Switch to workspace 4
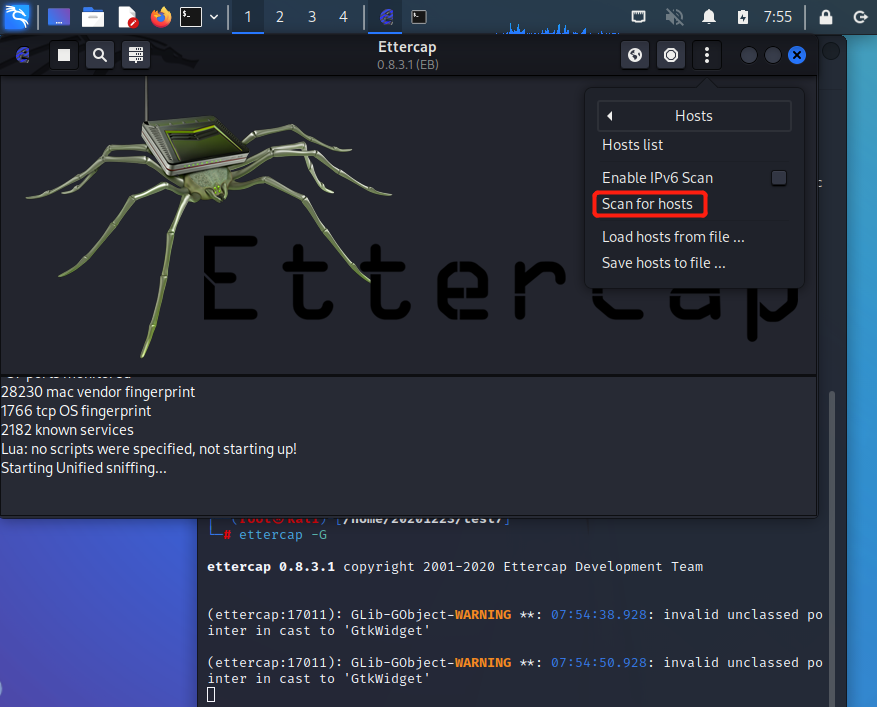The height and width of the screenshot is (707, 877). point(343,17)
